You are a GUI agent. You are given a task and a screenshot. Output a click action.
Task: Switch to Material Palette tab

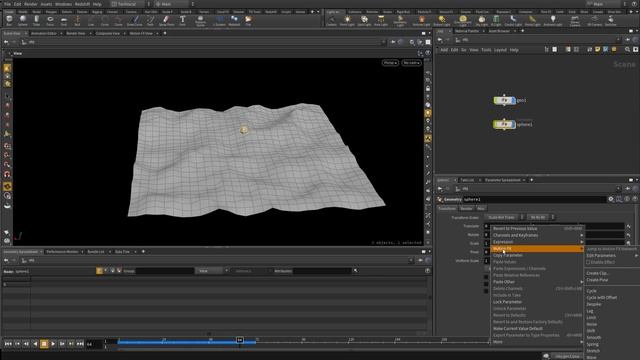pos(467,31)
